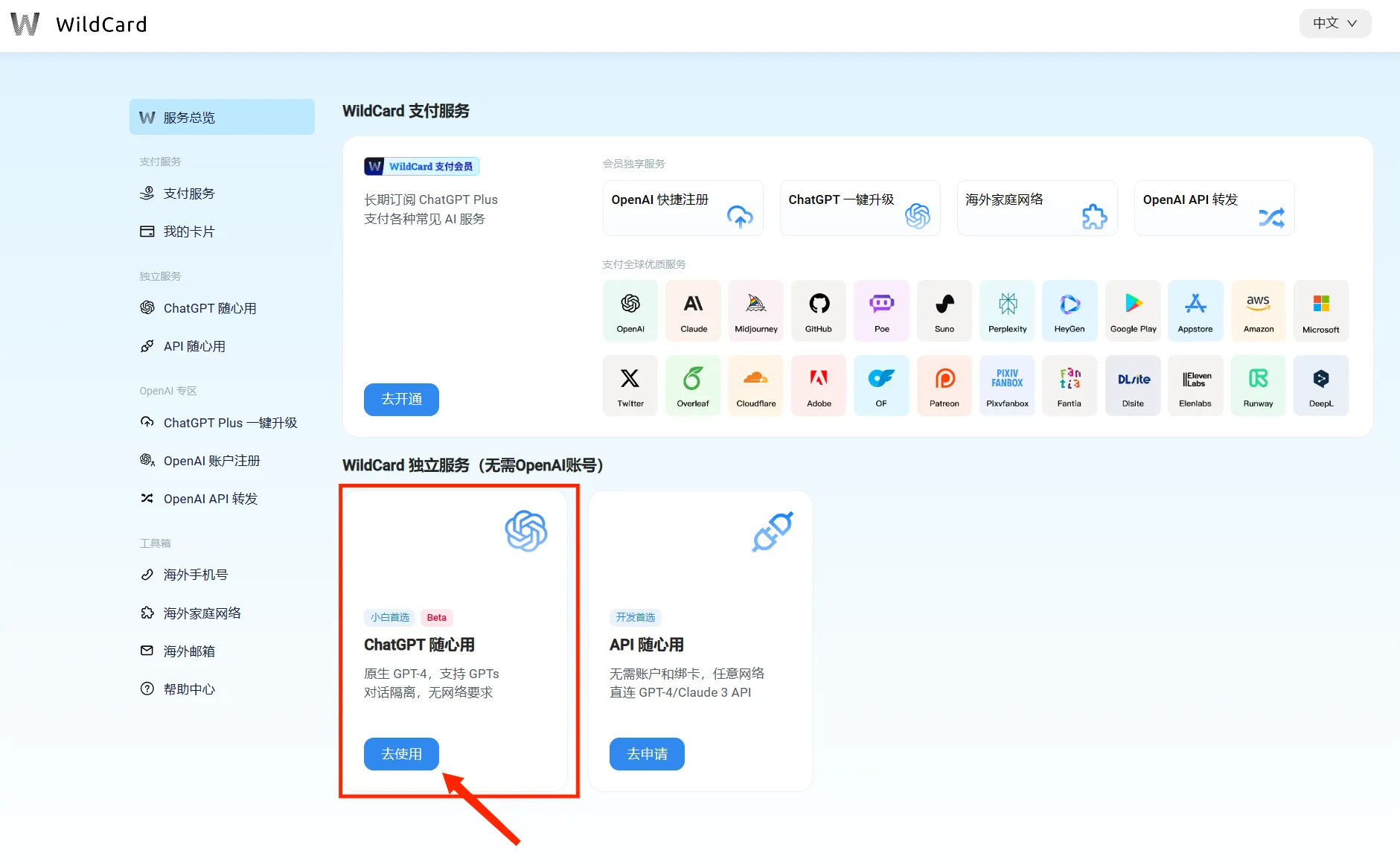This screenshot has width=1400, height=862.
Task: Open the Twitter X service tile
Action: coord(630,385)
